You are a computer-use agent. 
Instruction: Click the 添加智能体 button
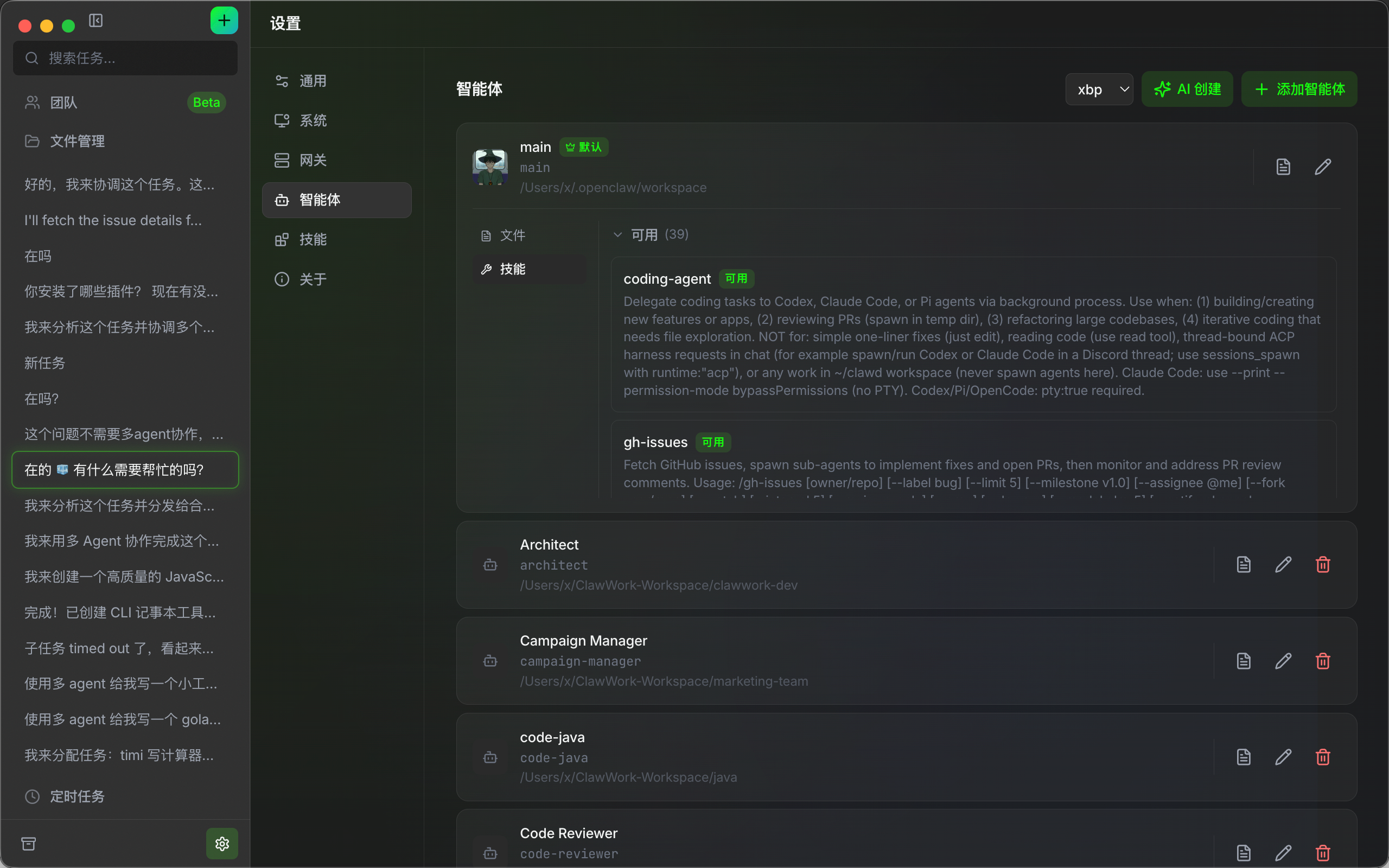click(x=1299, y=89)
